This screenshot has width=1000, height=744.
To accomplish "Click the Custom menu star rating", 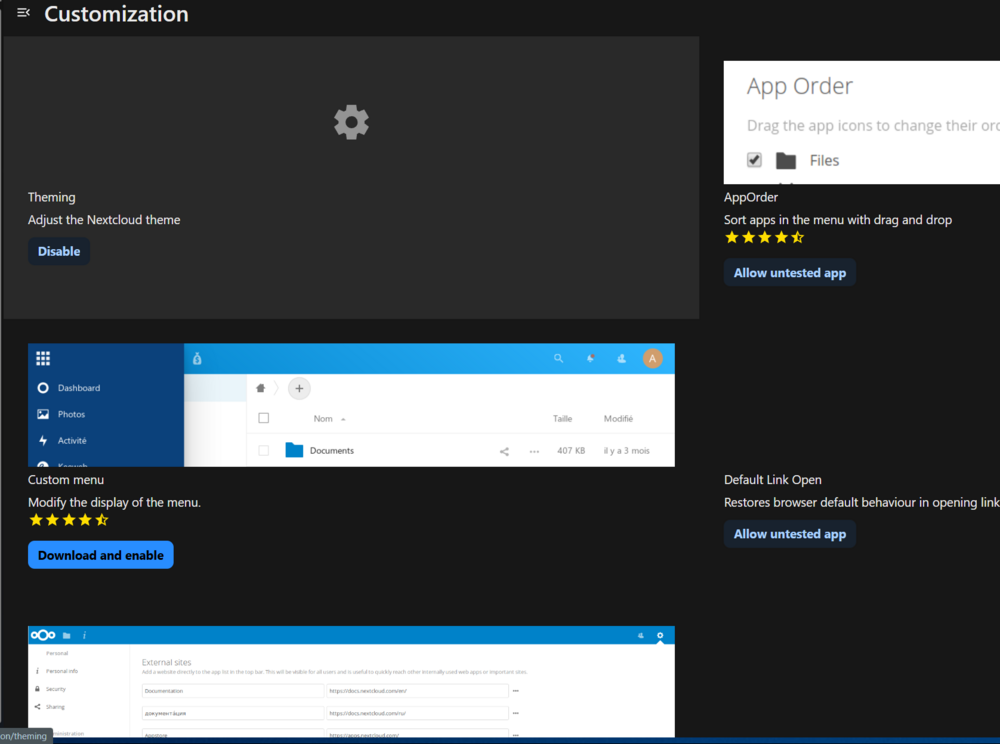I will 68,520.
